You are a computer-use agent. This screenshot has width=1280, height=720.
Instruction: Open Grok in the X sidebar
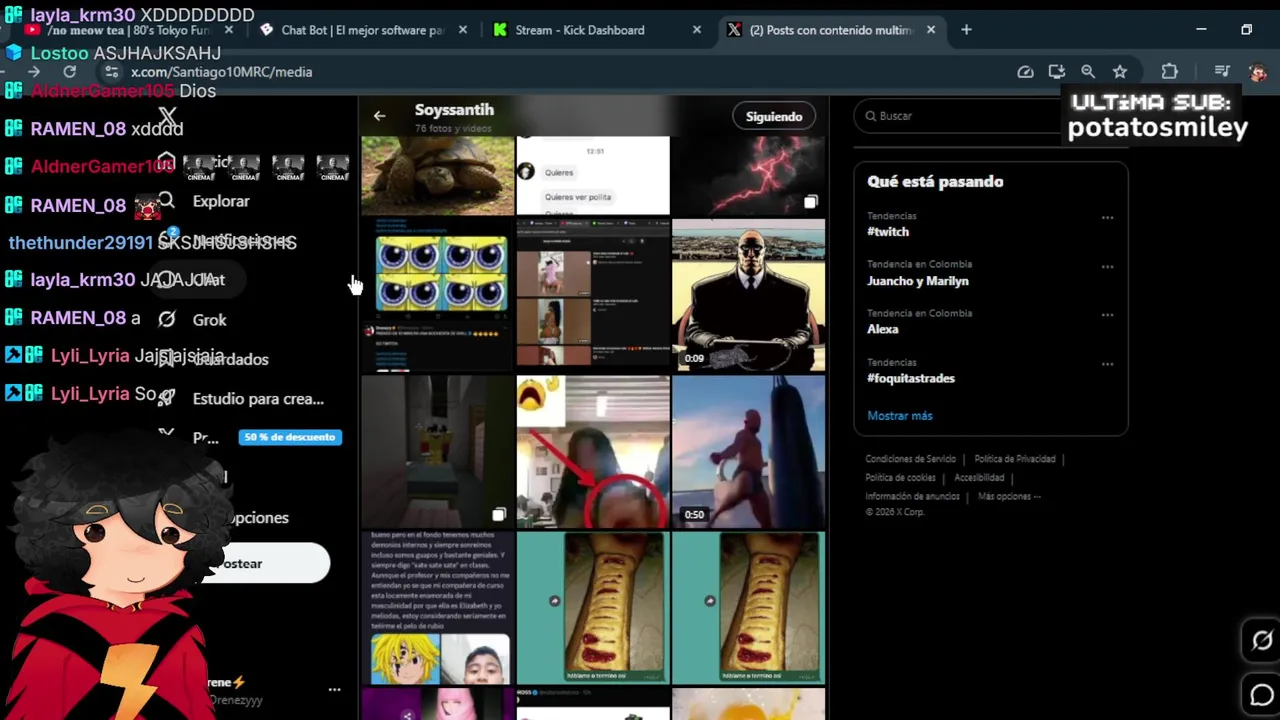[209, 320]
